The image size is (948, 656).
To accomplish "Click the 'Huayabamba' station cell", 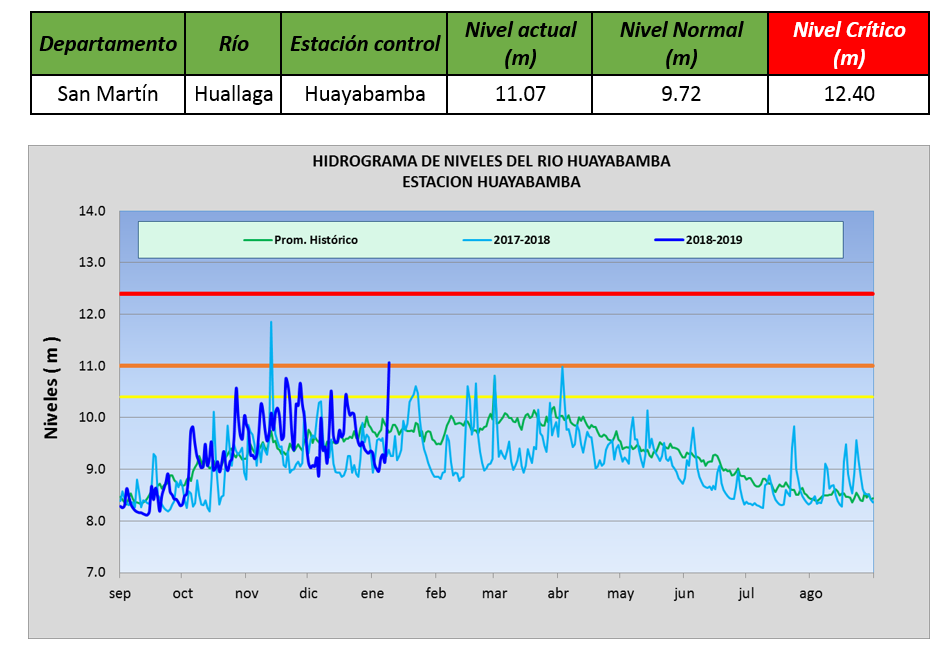I will (x=364, y=95).
